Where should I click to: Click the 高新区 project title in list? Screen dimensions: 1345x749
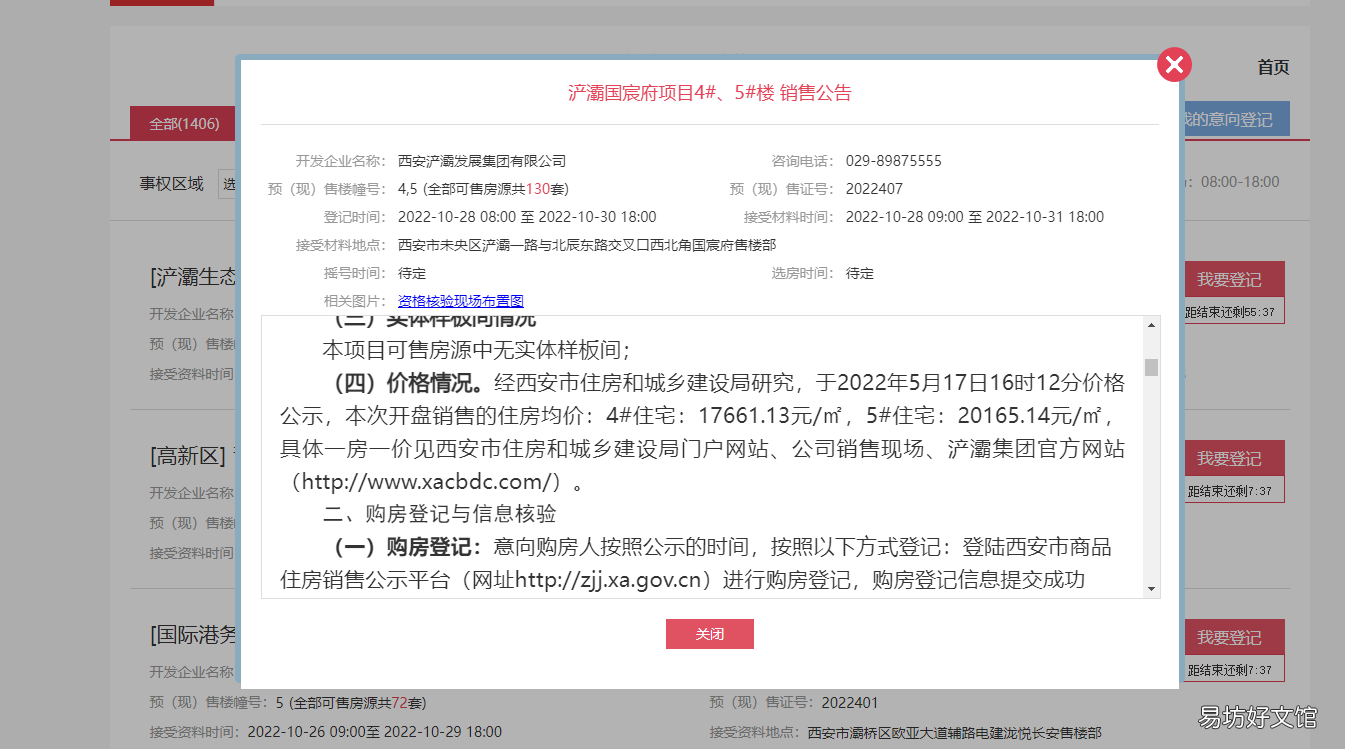tap(190, 456)
